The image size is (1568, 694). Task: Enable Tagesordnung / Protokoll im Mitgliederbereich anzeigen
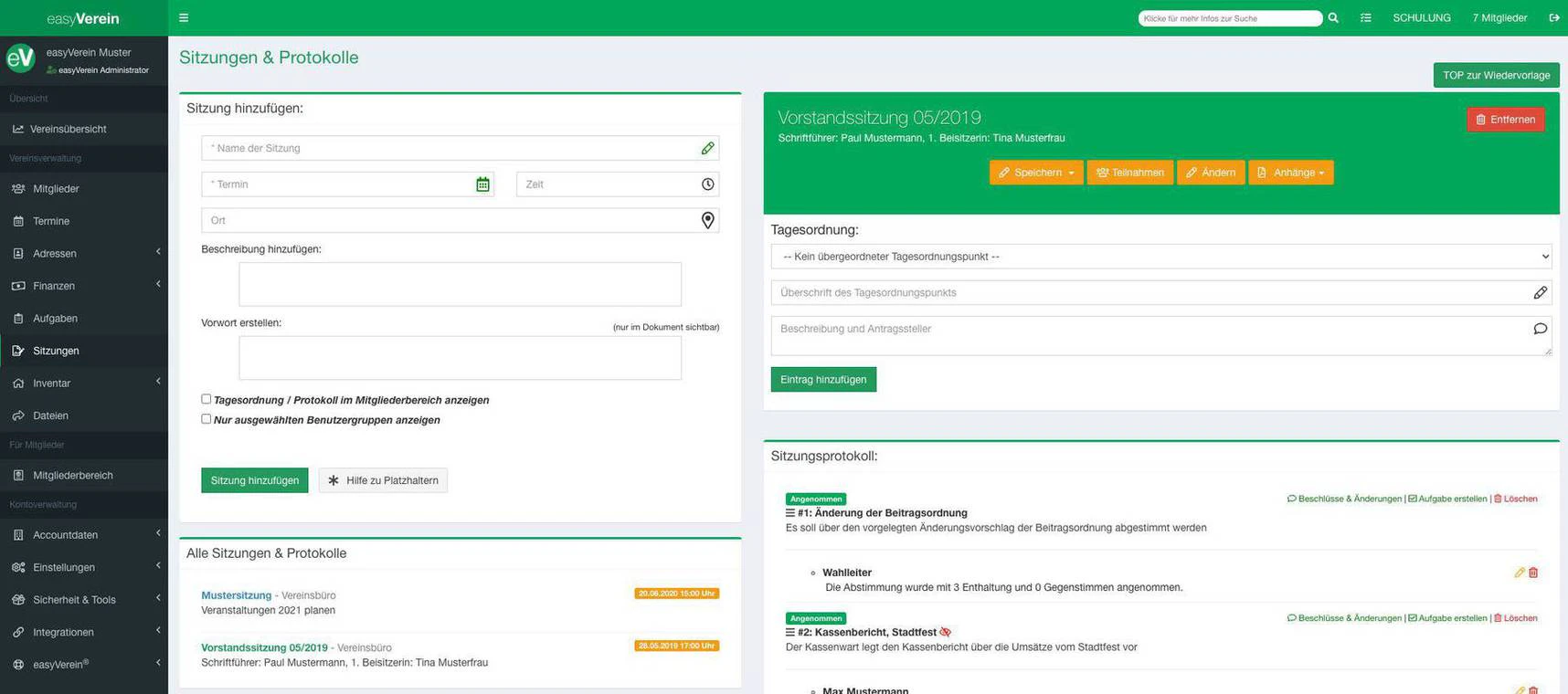[207, 399]
